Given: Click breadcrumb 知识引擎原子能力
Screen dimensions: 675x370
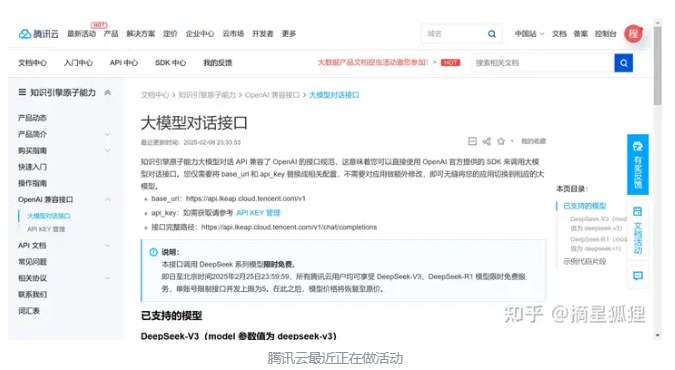Looking at the screenshot, I should coord(207,95).
